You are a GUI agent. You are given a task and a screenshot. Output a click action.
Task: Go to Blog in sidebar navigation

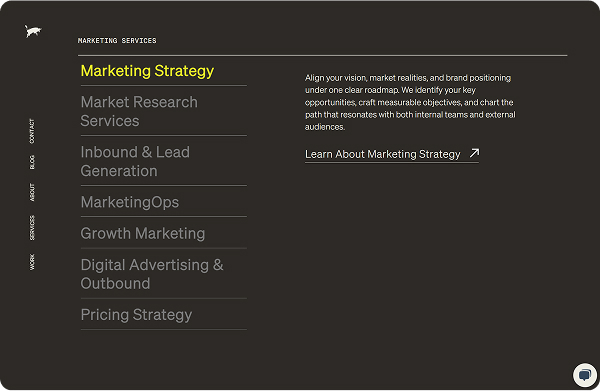(x=32, y=162)
